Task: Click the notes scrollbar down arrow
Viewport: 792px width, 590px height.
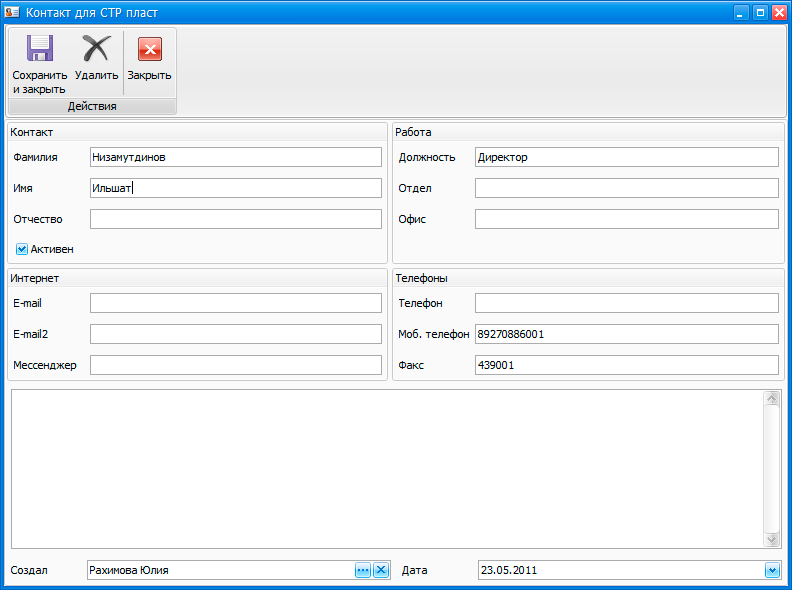Action: tap(771, 539)
